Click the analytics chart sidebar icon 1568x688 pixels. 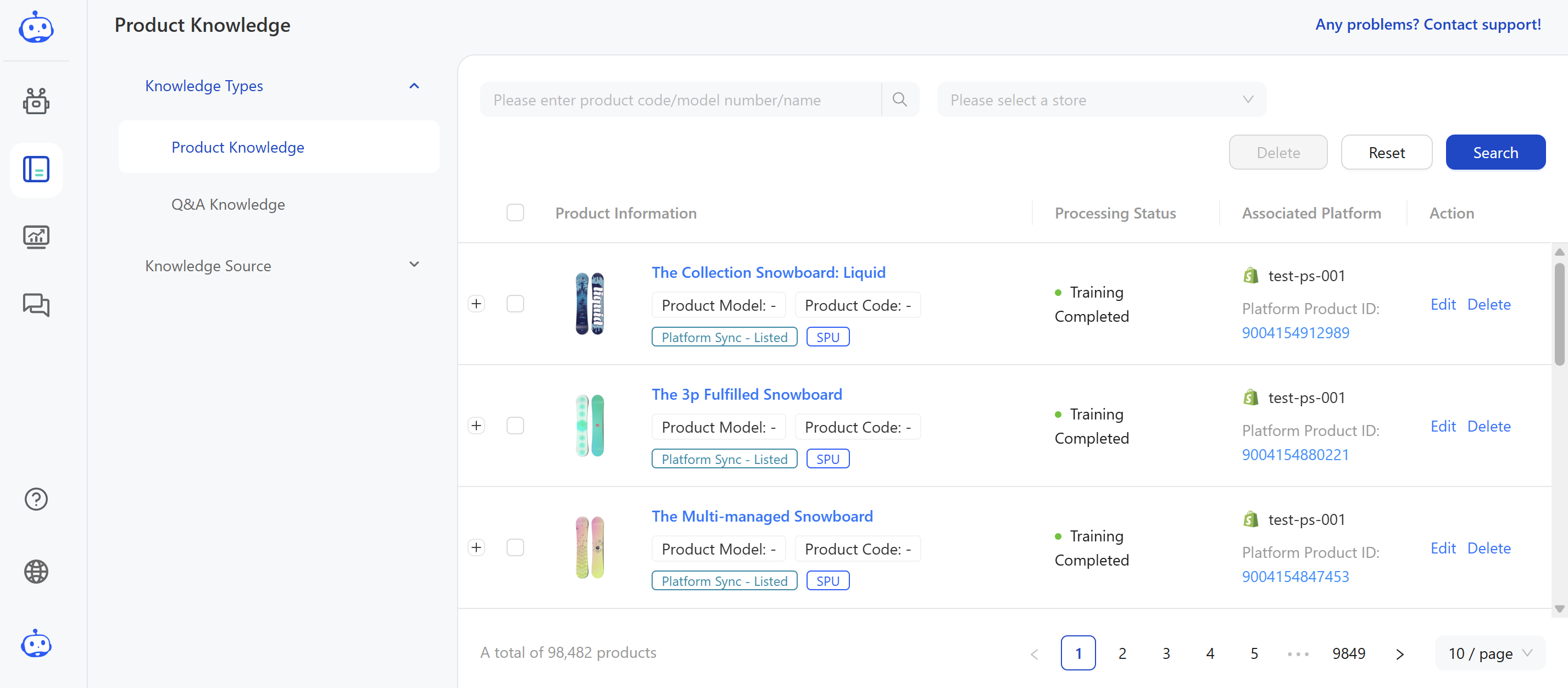coord(36,237)
